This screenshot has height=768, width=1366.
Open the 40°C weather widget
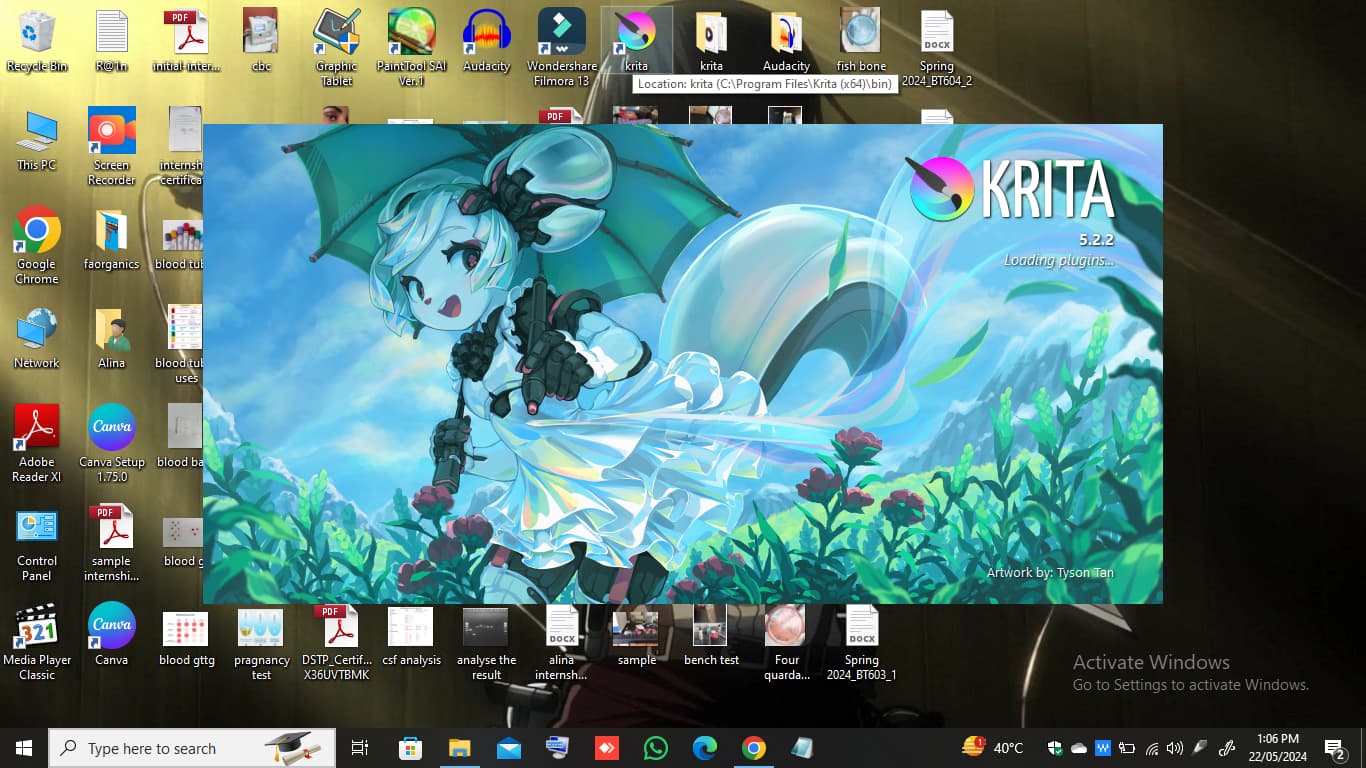click(x=993, y=747)
